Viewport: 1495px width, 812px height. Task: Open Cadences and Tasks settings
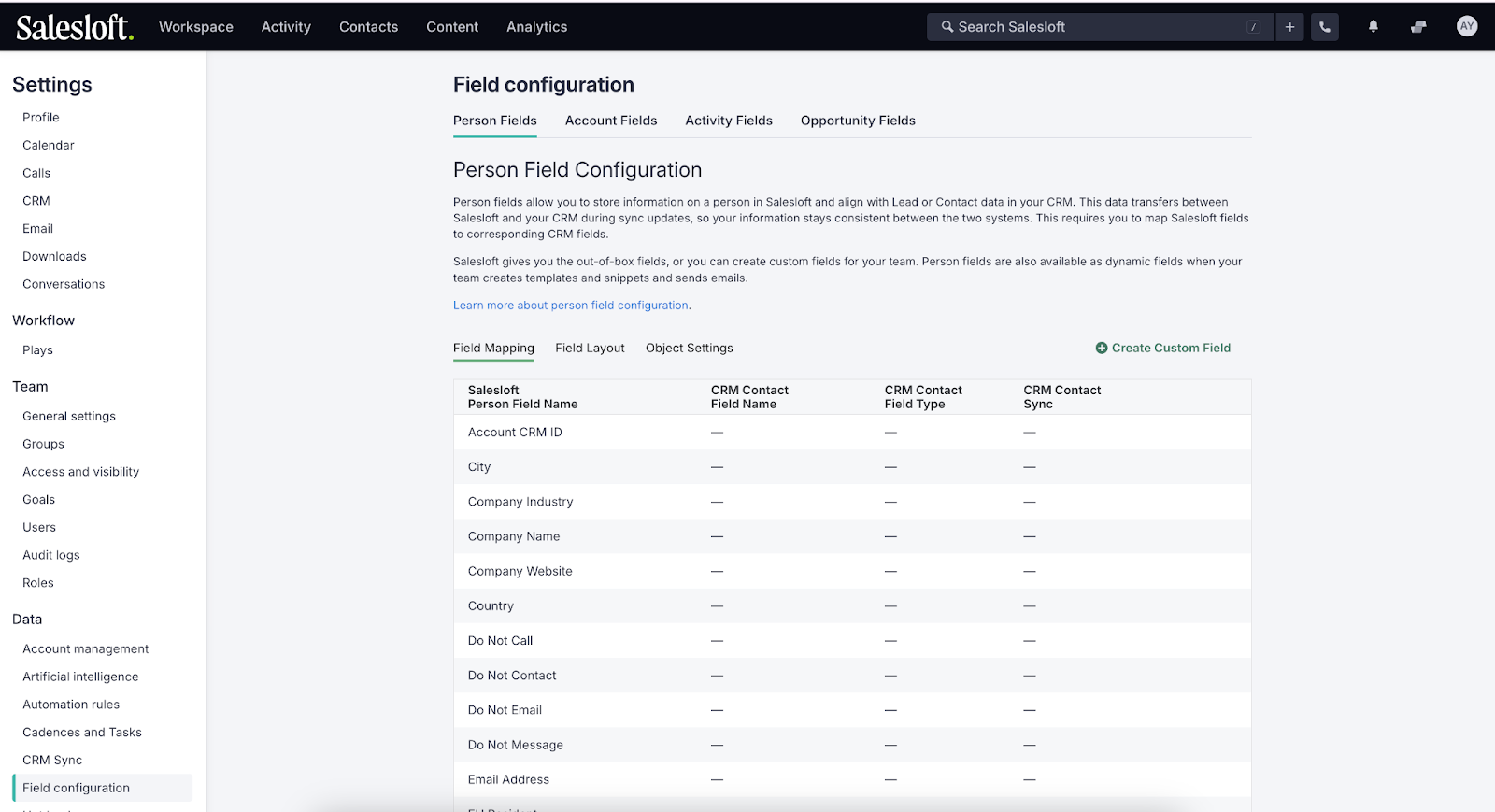(82, 733)
